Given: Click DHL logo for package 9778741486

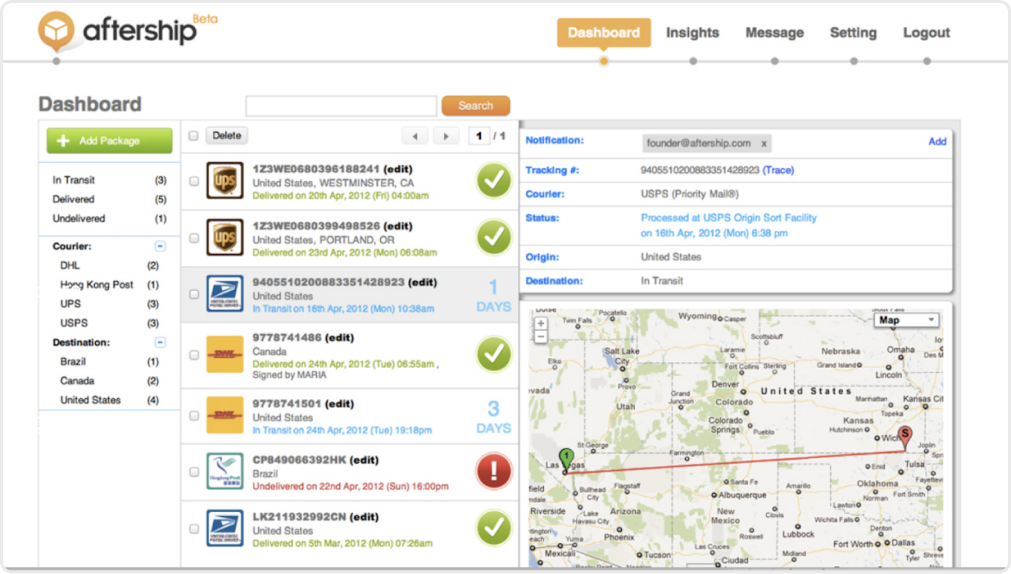Looking at the screenshot, I should [225, 354].
